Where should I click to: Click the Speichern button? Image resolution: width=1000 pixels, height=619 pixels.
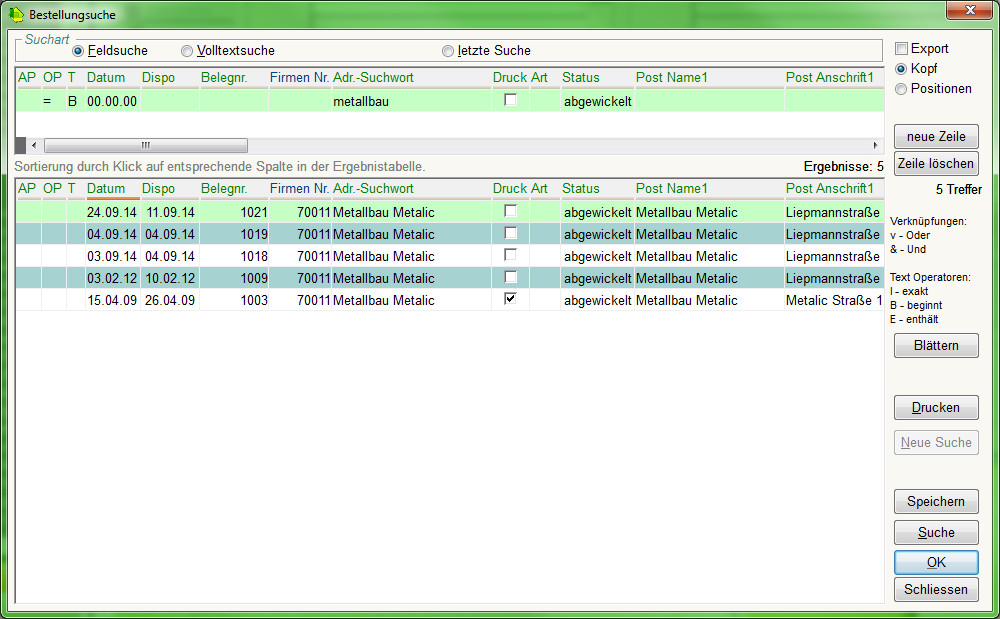936,502
